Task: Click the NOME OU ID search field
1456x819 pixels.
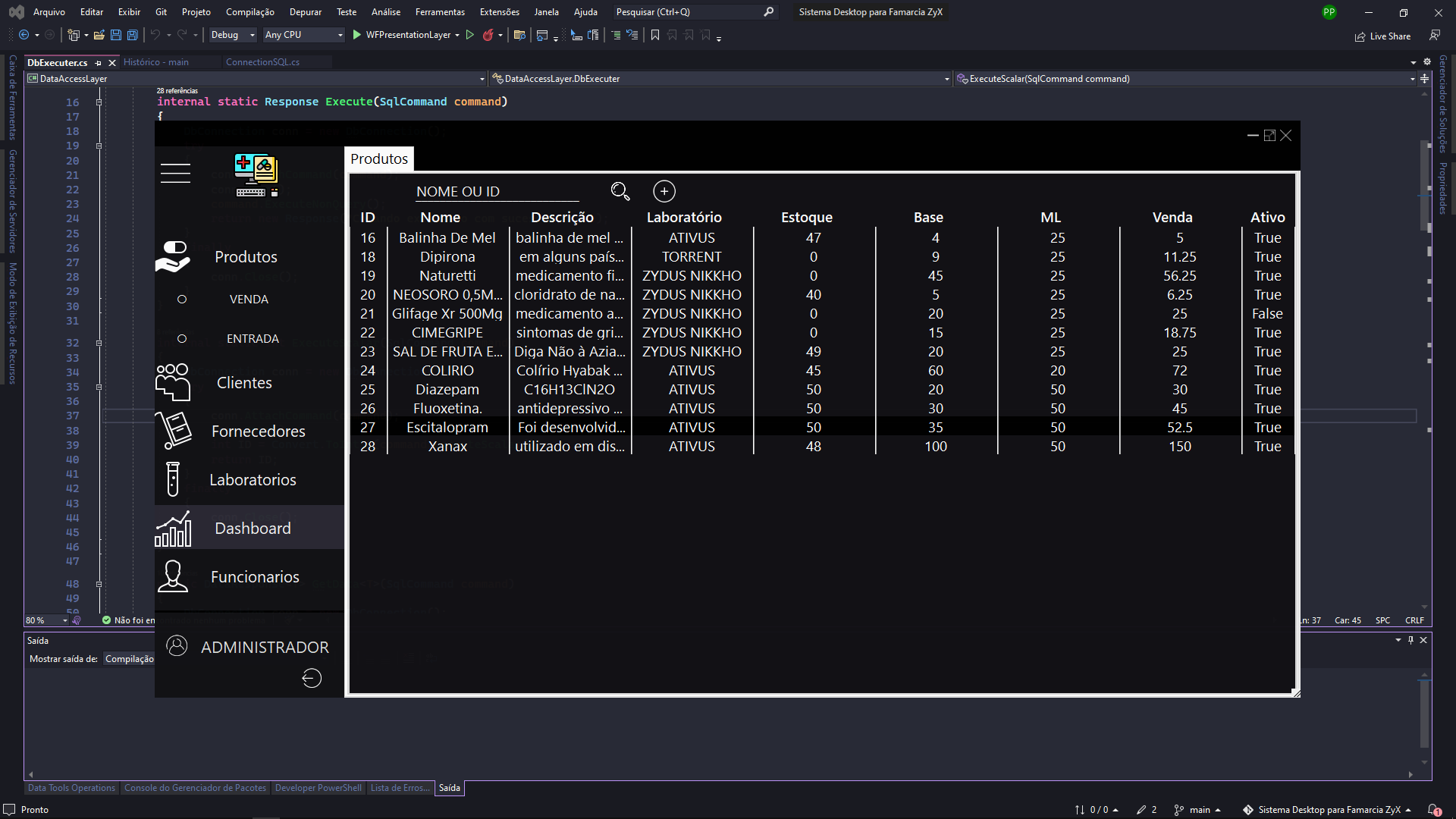Action: click(497, 192)
